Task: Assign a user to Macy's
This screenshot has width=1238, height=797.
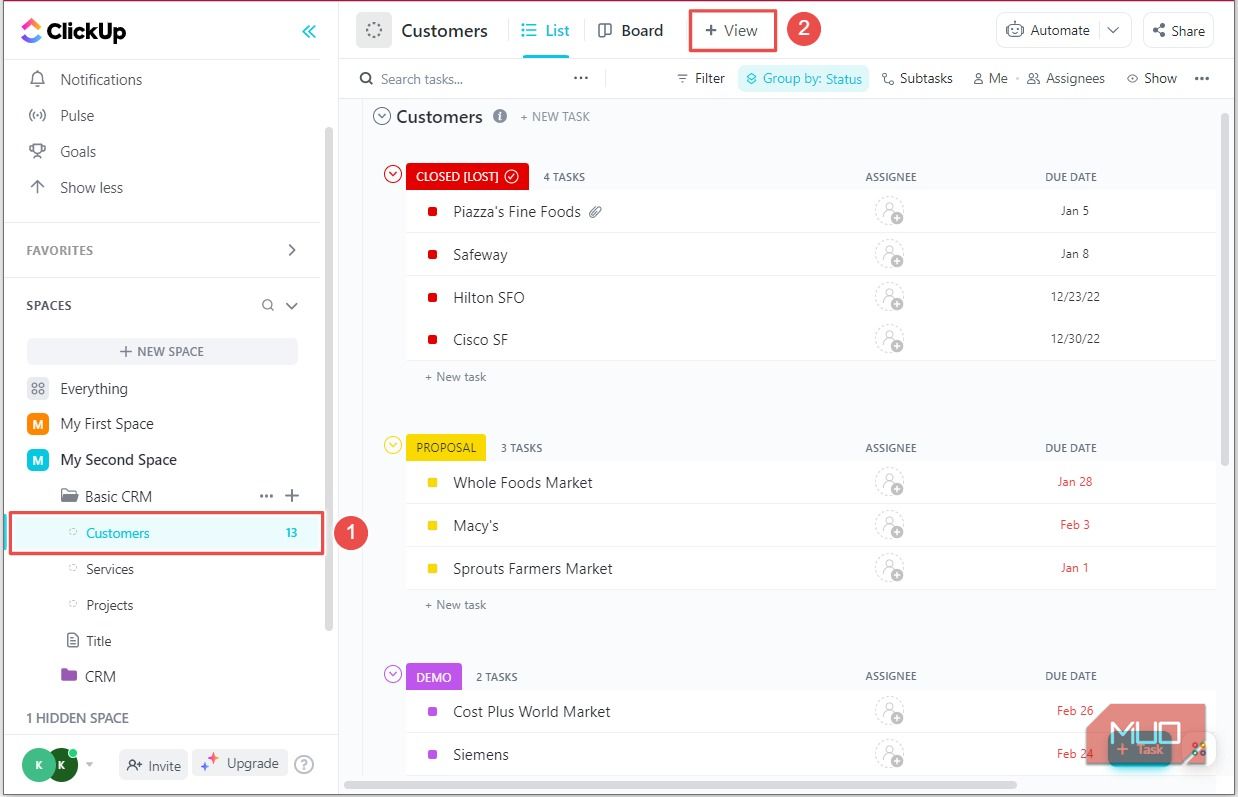Action: click(889, 525)
